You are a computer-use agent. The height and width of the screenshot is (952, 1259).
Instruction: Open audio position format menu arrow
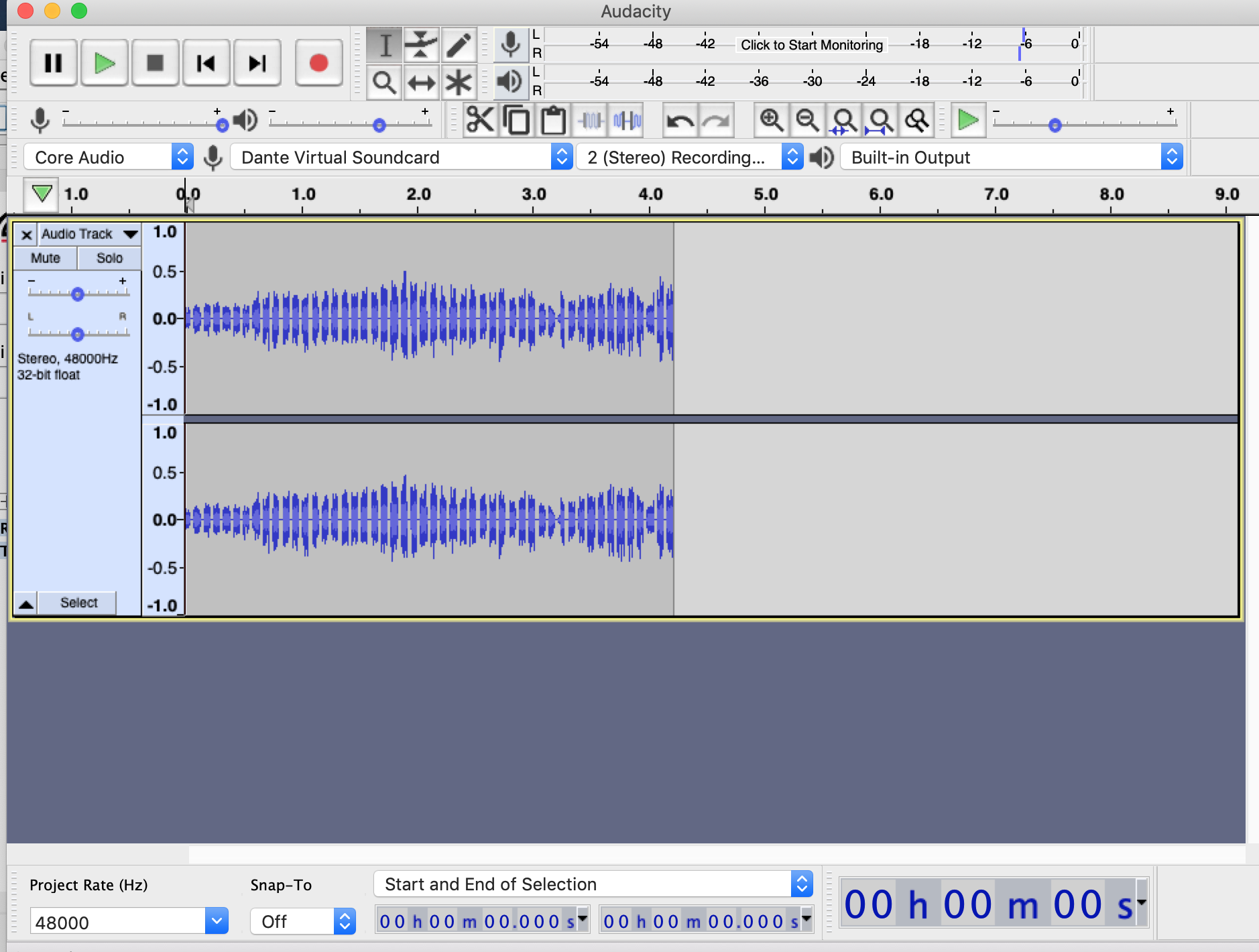click(1142, 902)
